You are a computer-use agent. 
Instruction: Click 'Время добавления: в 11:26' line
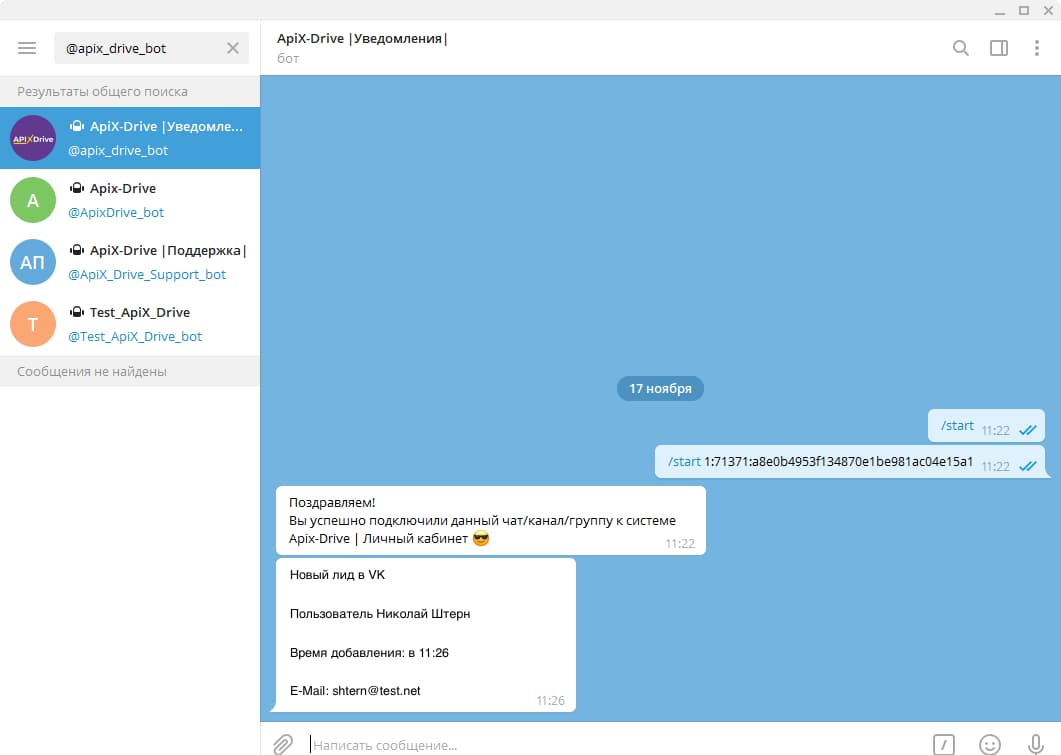point(369,653)
